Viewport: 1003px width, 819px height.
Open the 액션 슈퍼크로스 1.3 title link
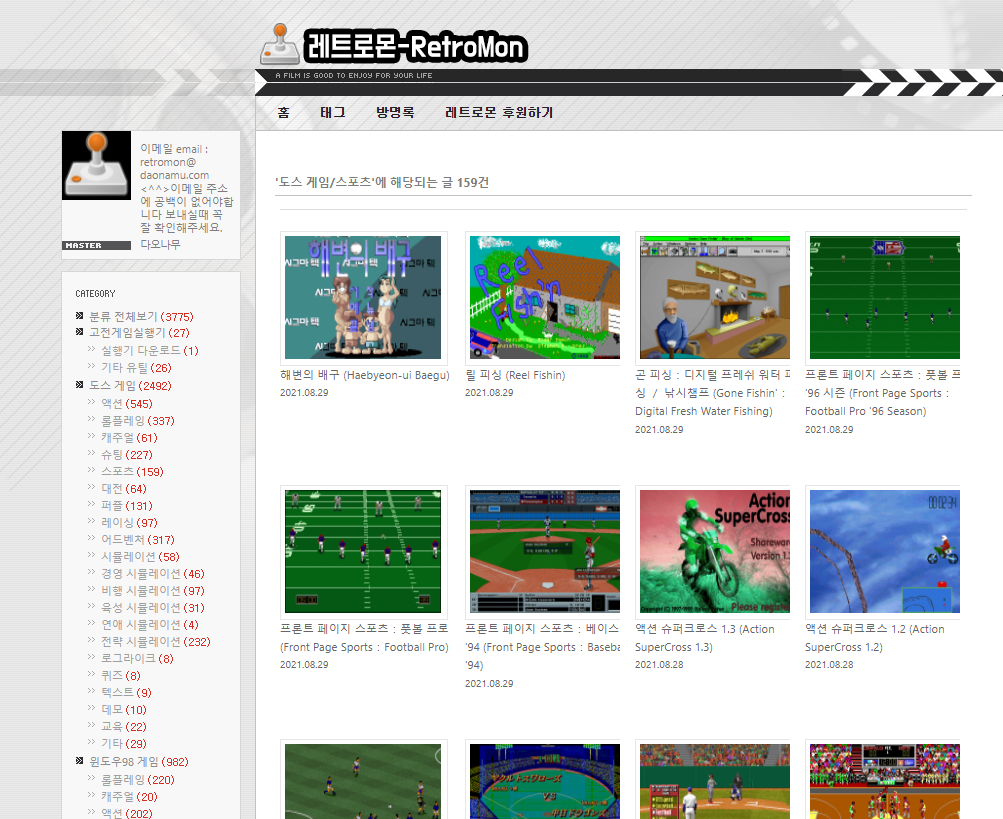point(705,638)
